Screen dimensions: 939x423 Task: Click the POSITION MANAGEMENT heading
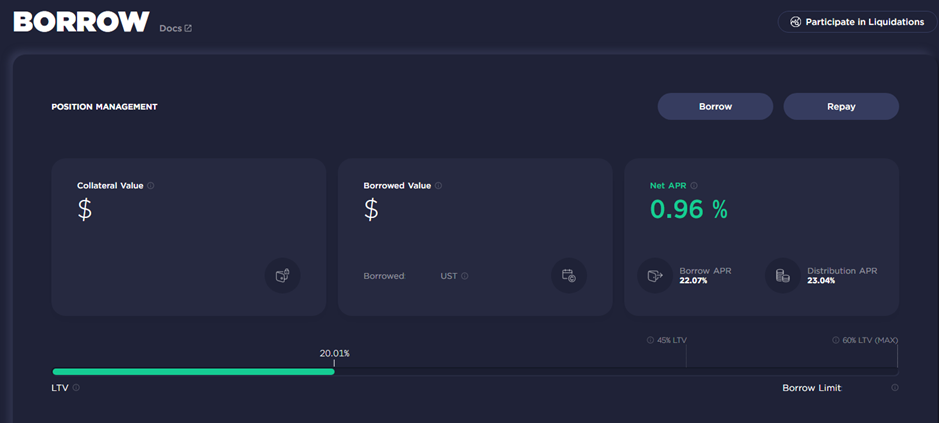tap(104, 107)
